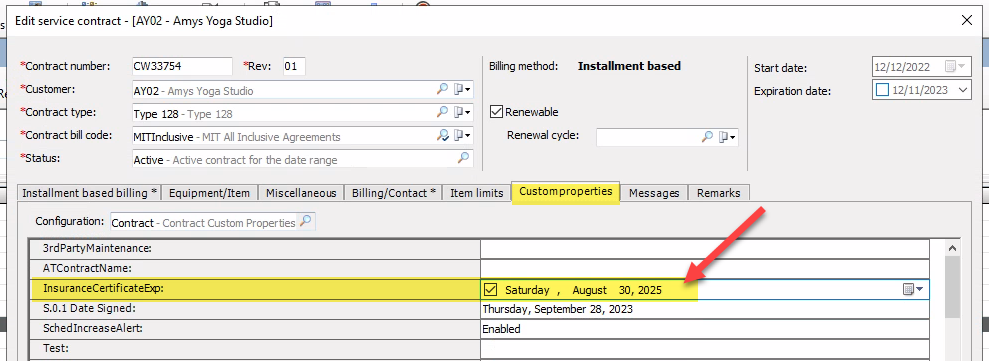The image size is (989, 361).
Task: Click the Contract number field
Action: 182,66
